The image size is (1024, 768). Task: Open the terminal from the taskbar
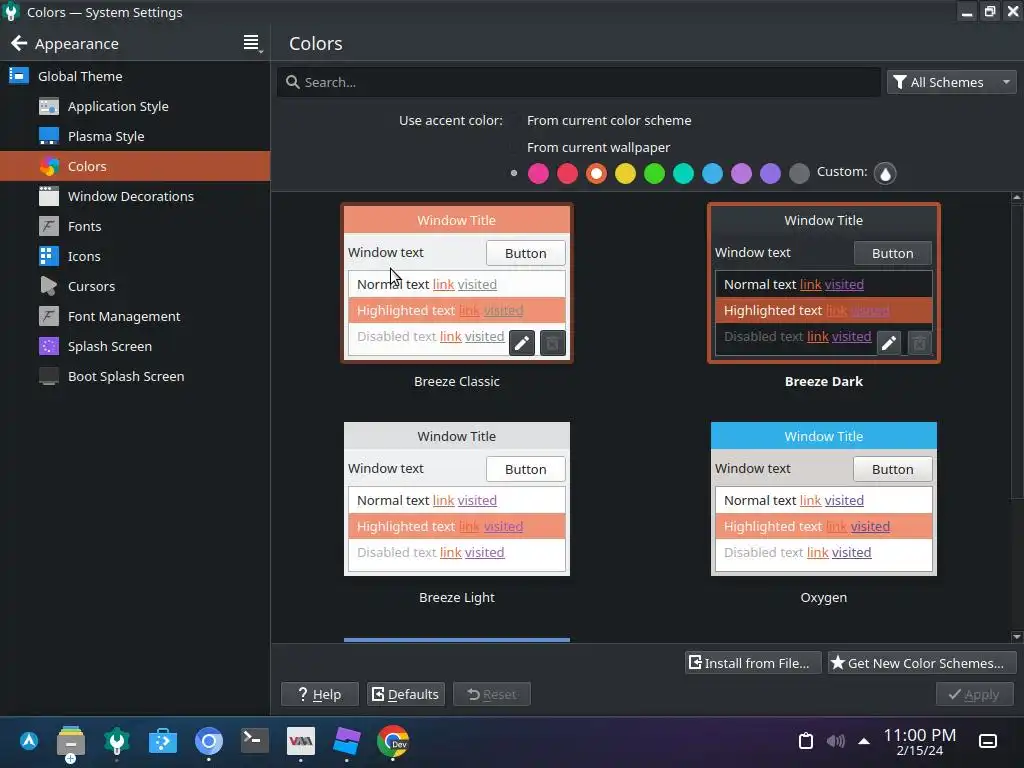pyautogui.click(x=254, y=741)
